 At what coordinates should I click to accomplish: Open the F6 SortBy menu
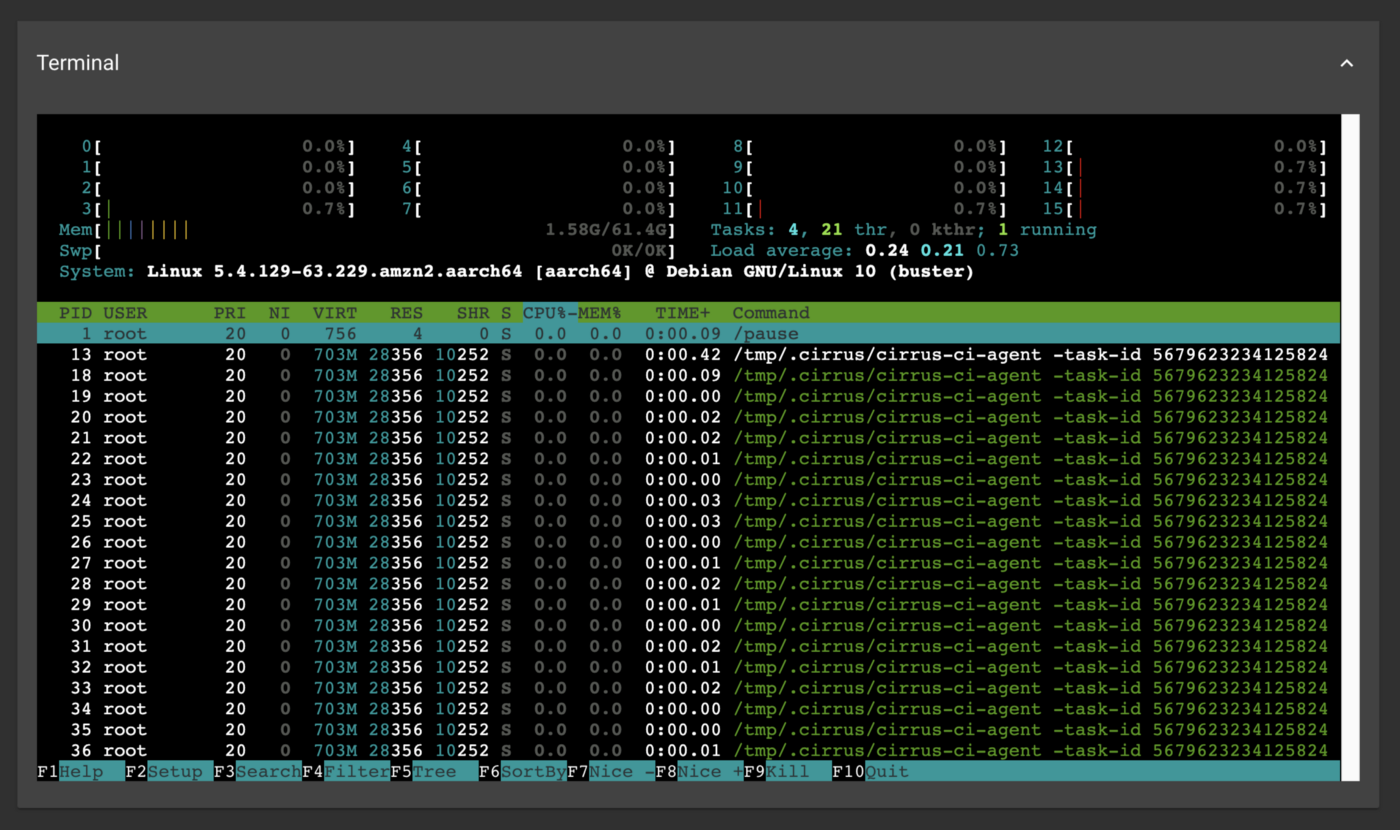pyautogui.click(x=522, y=772)
